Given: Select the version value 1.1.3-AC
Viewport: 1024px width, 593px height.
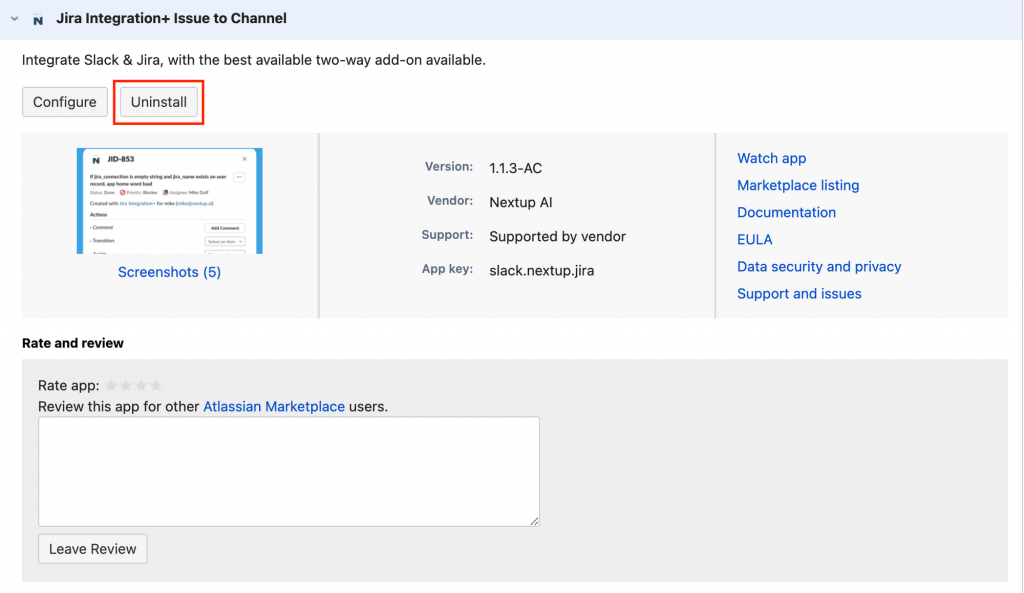Looking at the screenshot, I should tap(515, 168).
